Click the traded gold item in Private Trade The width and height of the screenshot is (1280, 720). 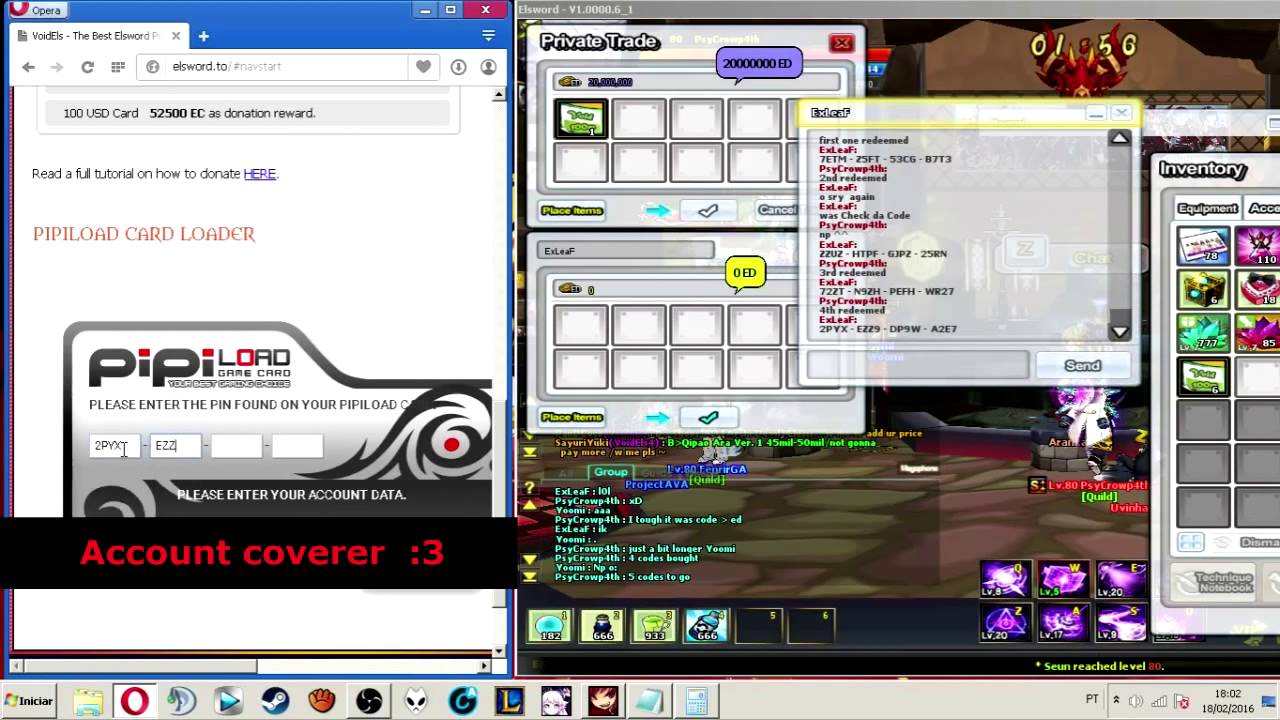click(581, 120)
